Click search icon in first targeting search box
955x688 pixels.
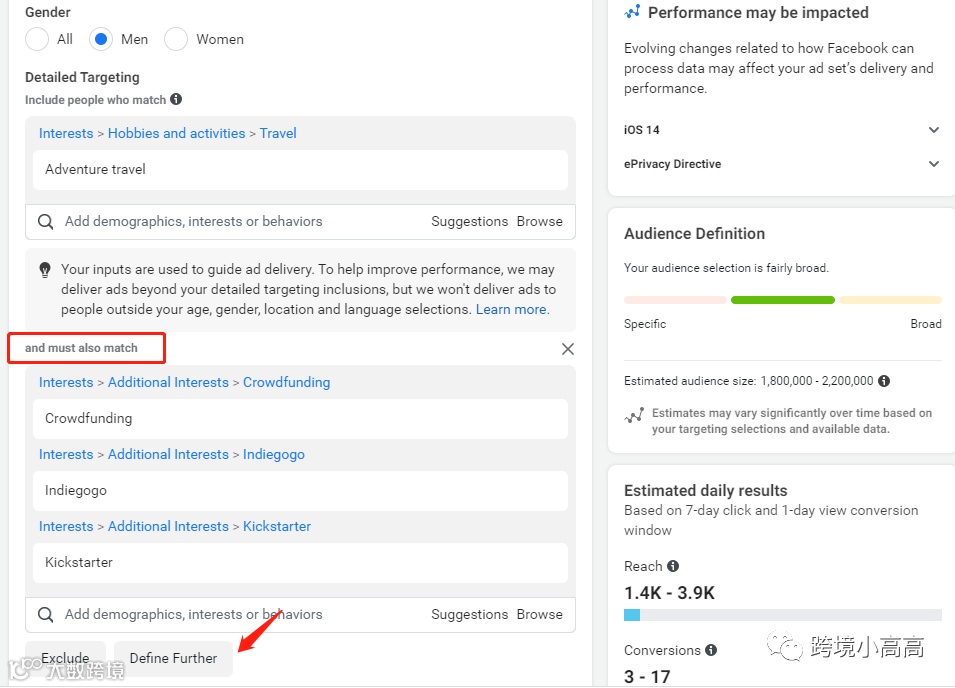click(46, 222)
